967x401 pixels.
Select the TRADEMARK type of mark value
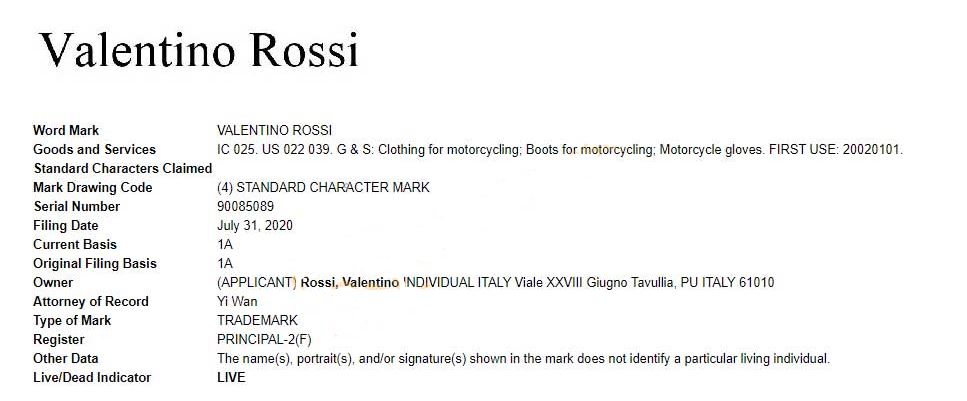pos(257,320)
